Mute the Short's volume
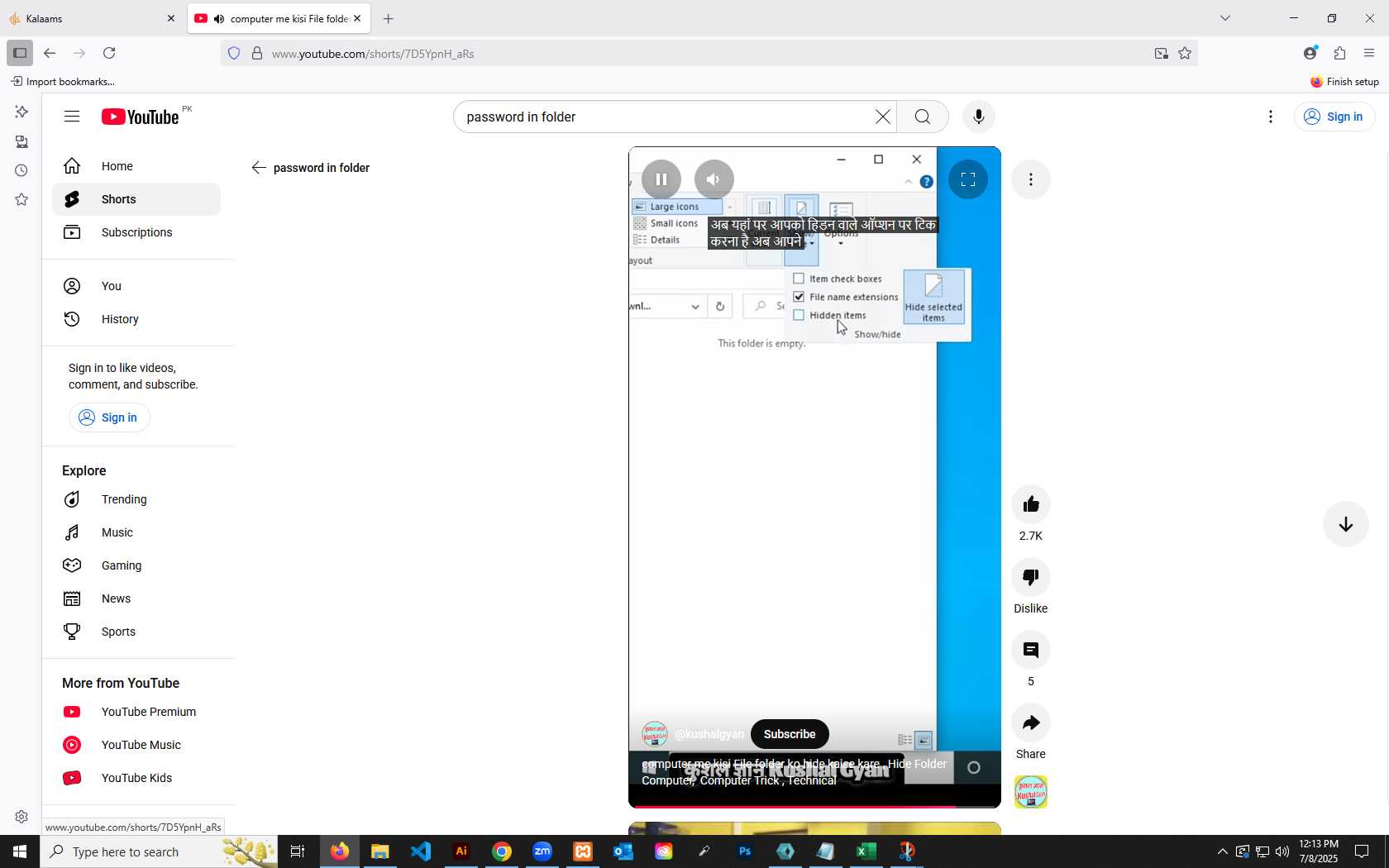Screen dimensions: 1389x868 click(x=714, y=179)
